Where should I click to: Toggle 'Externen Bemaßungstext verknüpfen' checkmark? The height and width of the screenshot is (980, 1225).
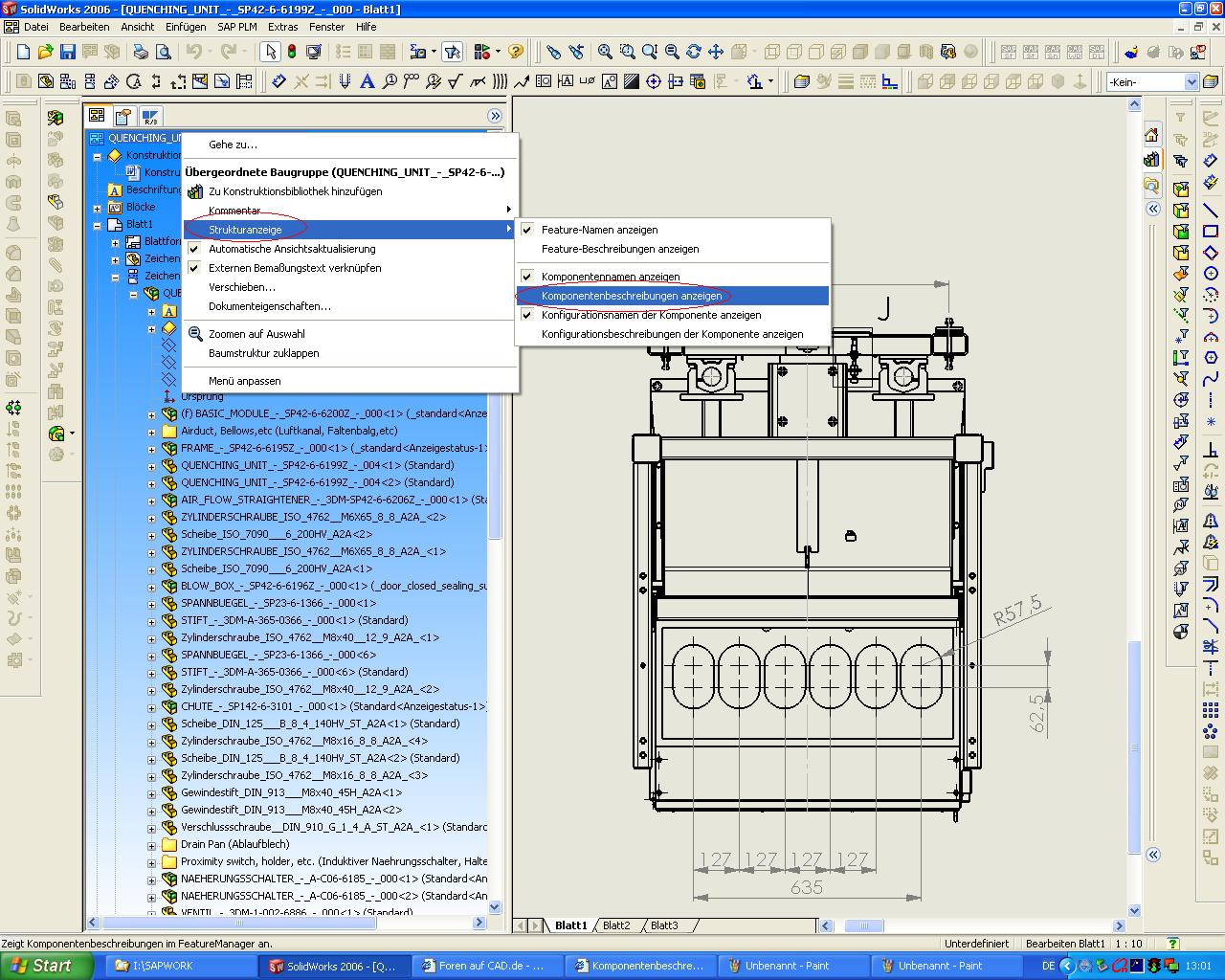pyautogui.click(x=350, y=268)
